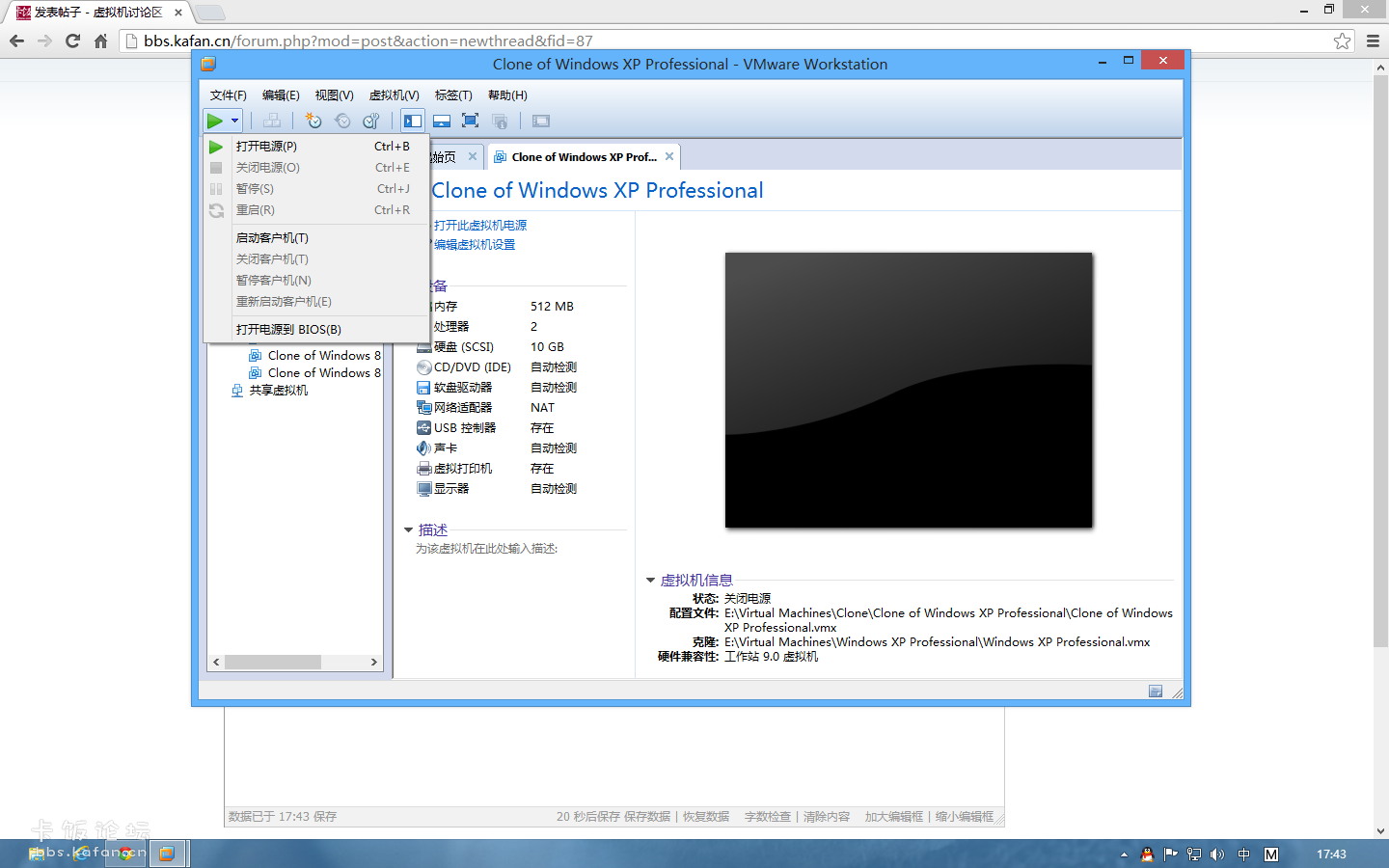Screen dimensions: 1389x868
Task: Click the green power-on play button in toolbar
Action: pos(215,121)
